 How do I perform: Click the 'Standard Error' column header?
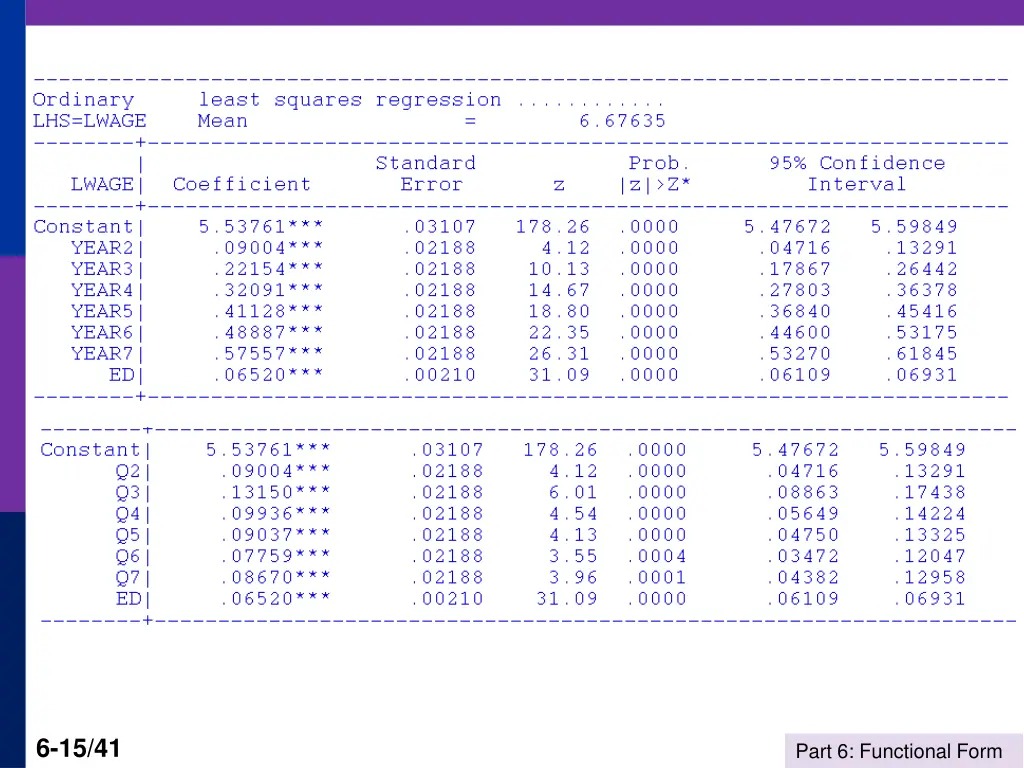[x=426, y=174]
